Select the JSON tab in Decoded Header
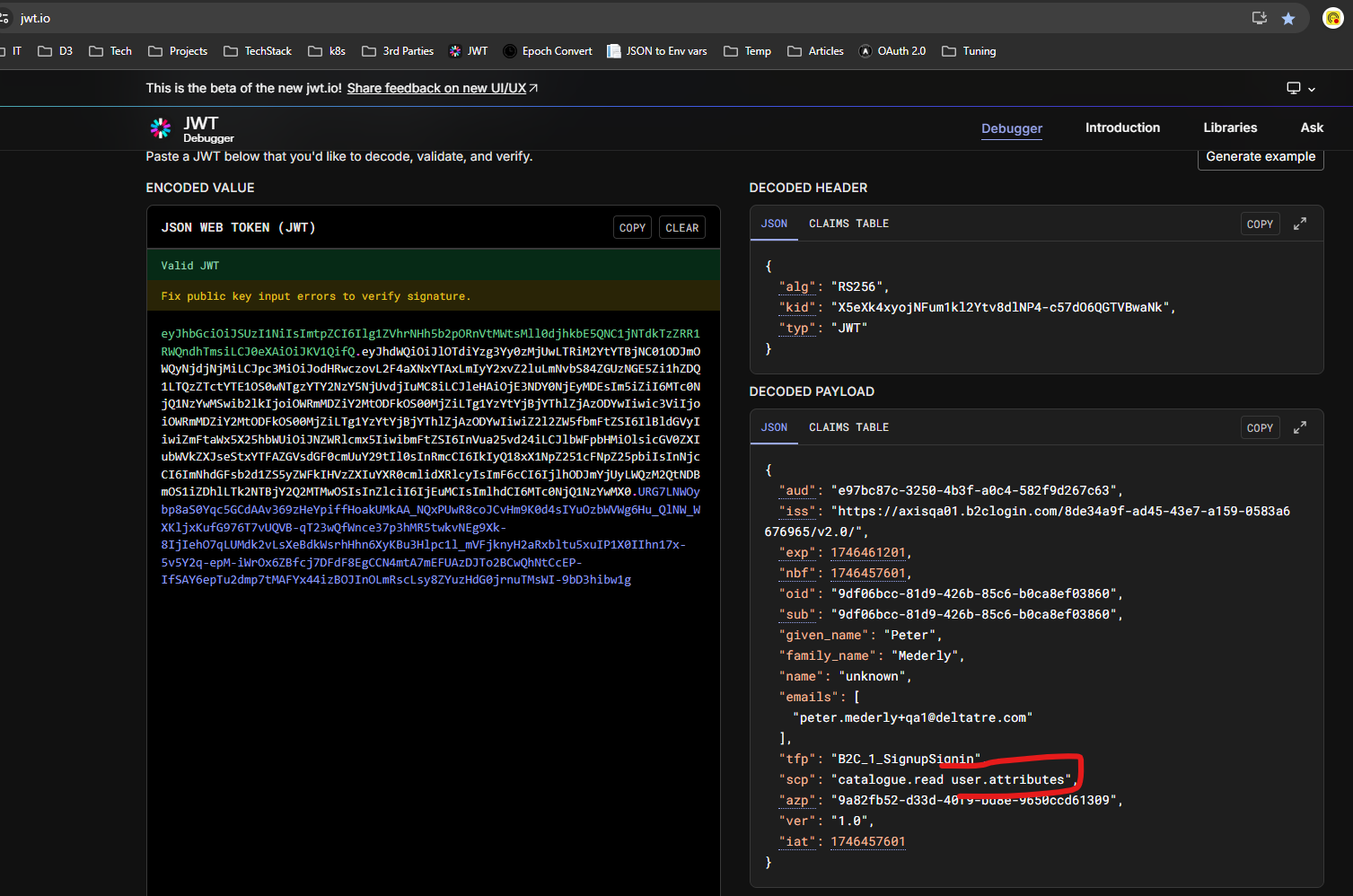1353x896 pixels. 774,224
